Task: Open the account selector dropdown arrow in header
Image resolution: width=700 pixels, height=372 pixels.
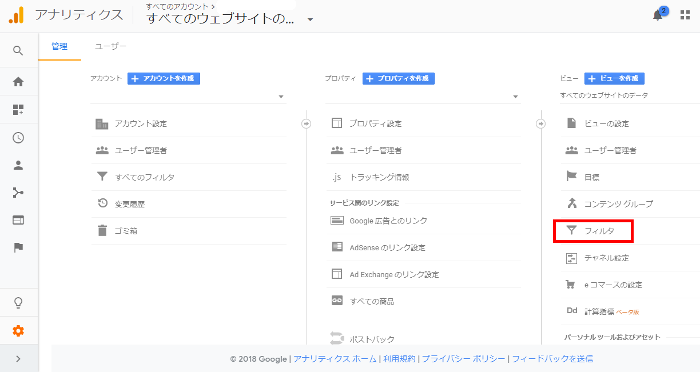Action: tap(310, 20)
